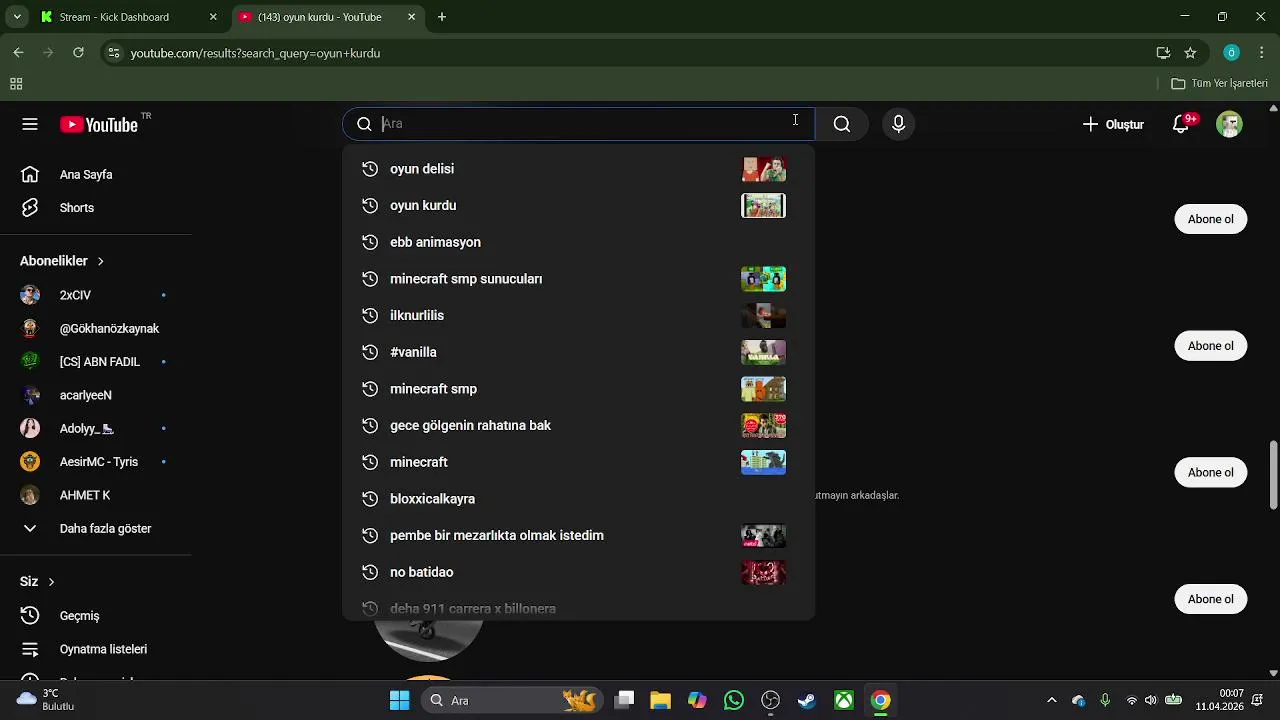
Task: Select suggestion 'minecraft smp sunucuları'
Action: (x=578, y=279)
